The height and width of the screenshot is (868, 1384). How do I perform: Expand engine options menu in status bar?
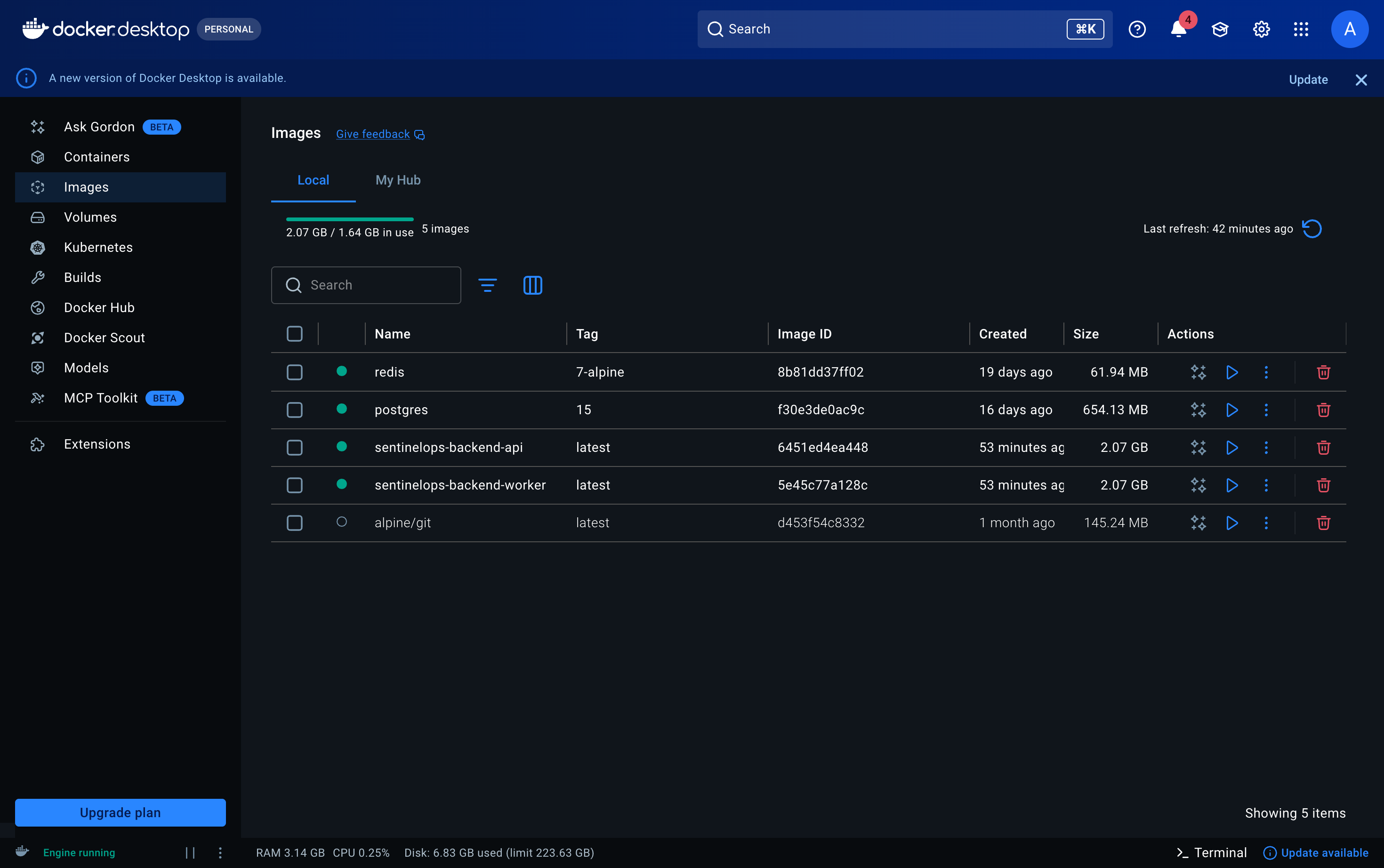pyautogui.click(x=220, y=852)
